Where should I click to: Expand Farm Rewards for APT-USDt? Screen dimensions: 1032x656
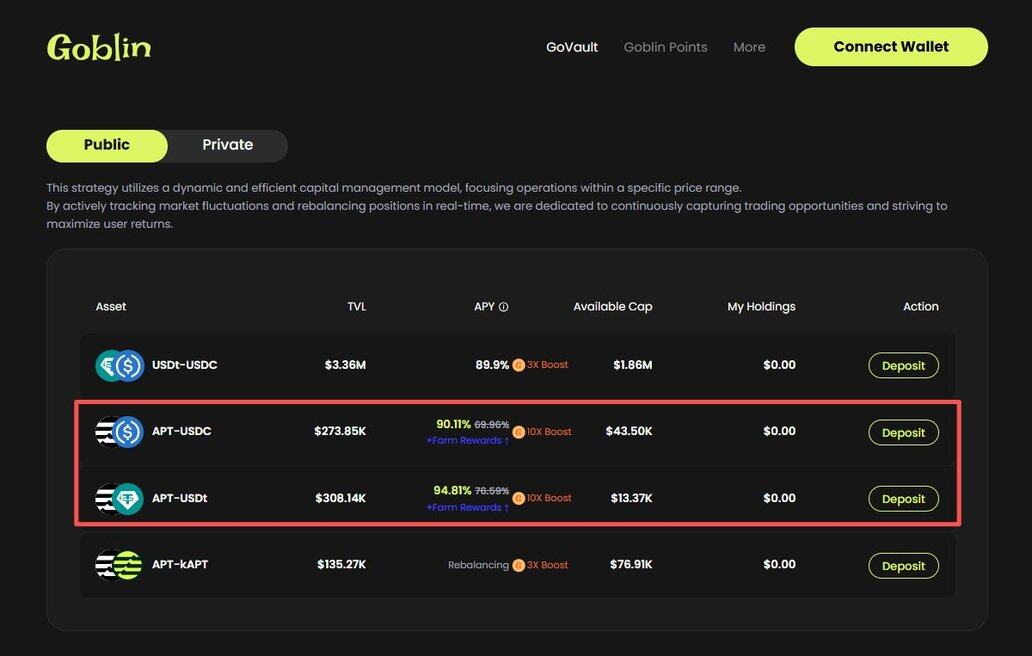467,508
